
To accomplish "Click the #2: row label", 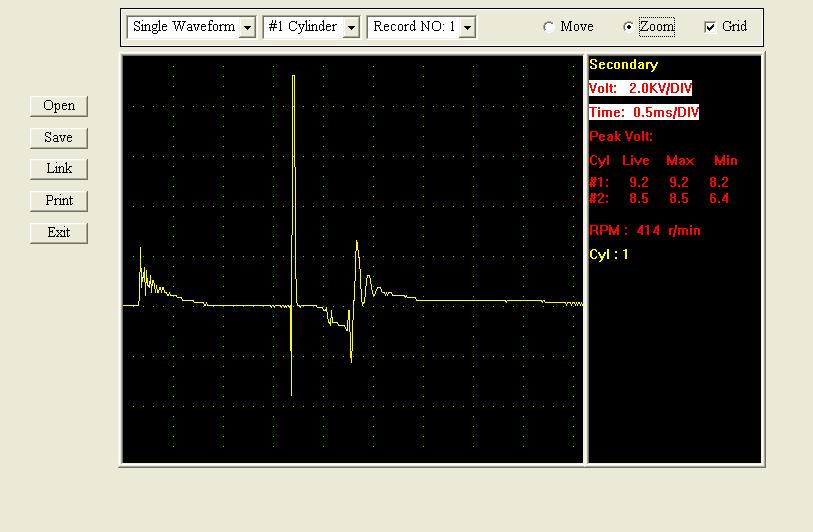I will click(599, 199).
